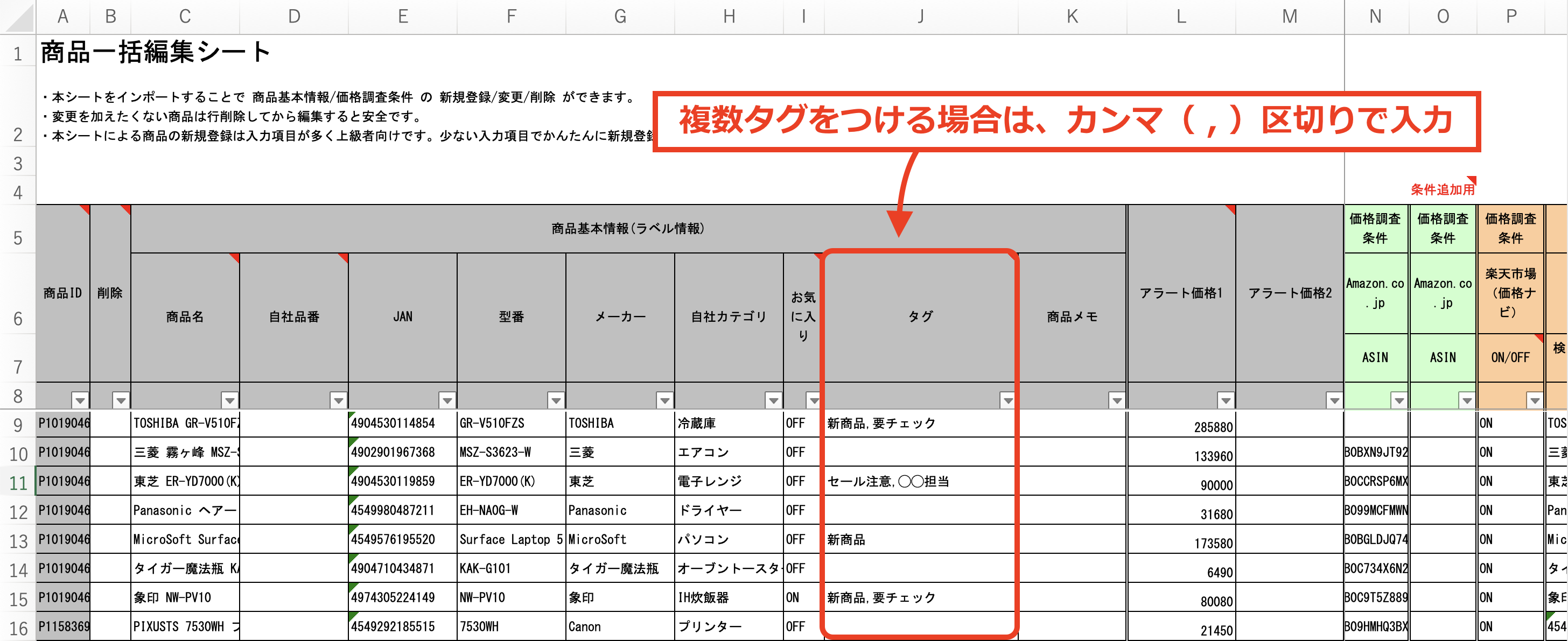Open the アラート価格1 filter dropdown
The image size is (1568, 641).
point(1224,400)
